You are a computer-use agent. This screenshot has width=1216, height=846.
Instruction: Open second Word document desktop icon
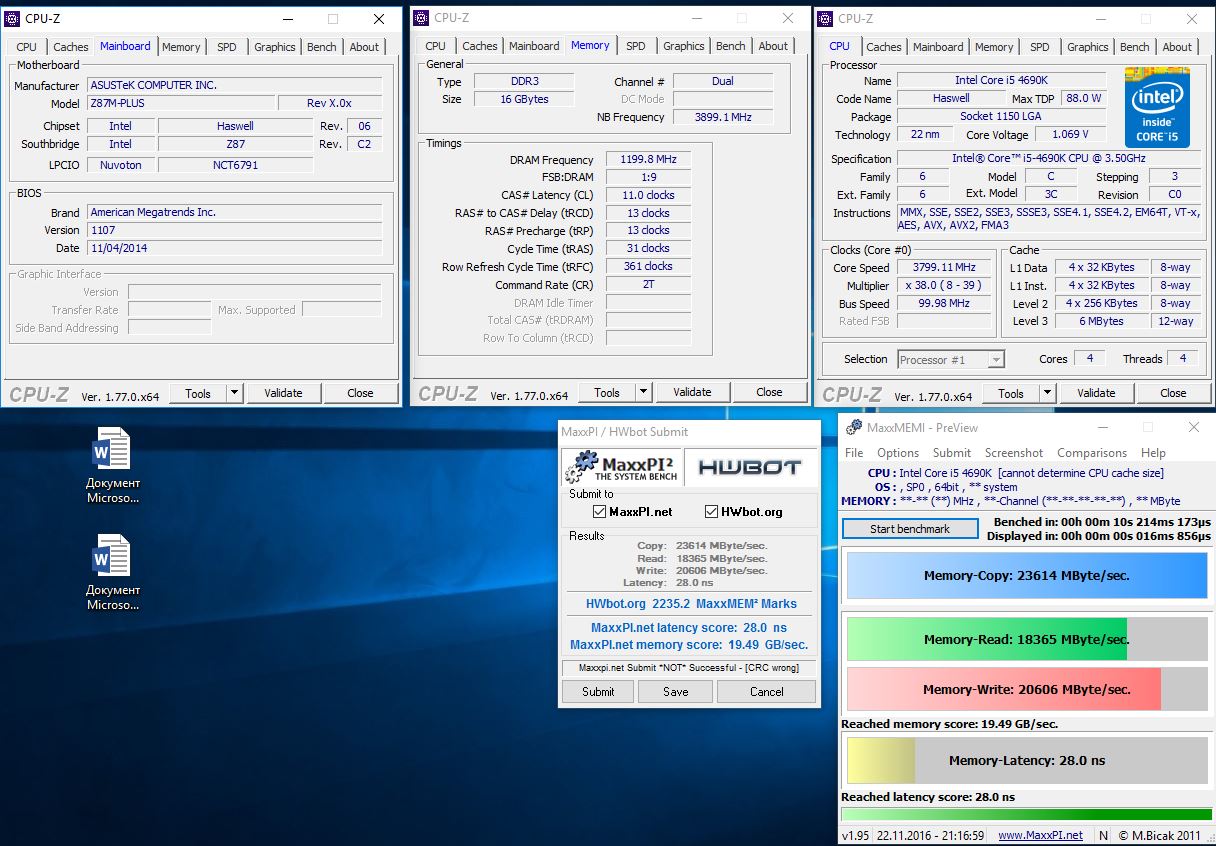click(112, 555)
